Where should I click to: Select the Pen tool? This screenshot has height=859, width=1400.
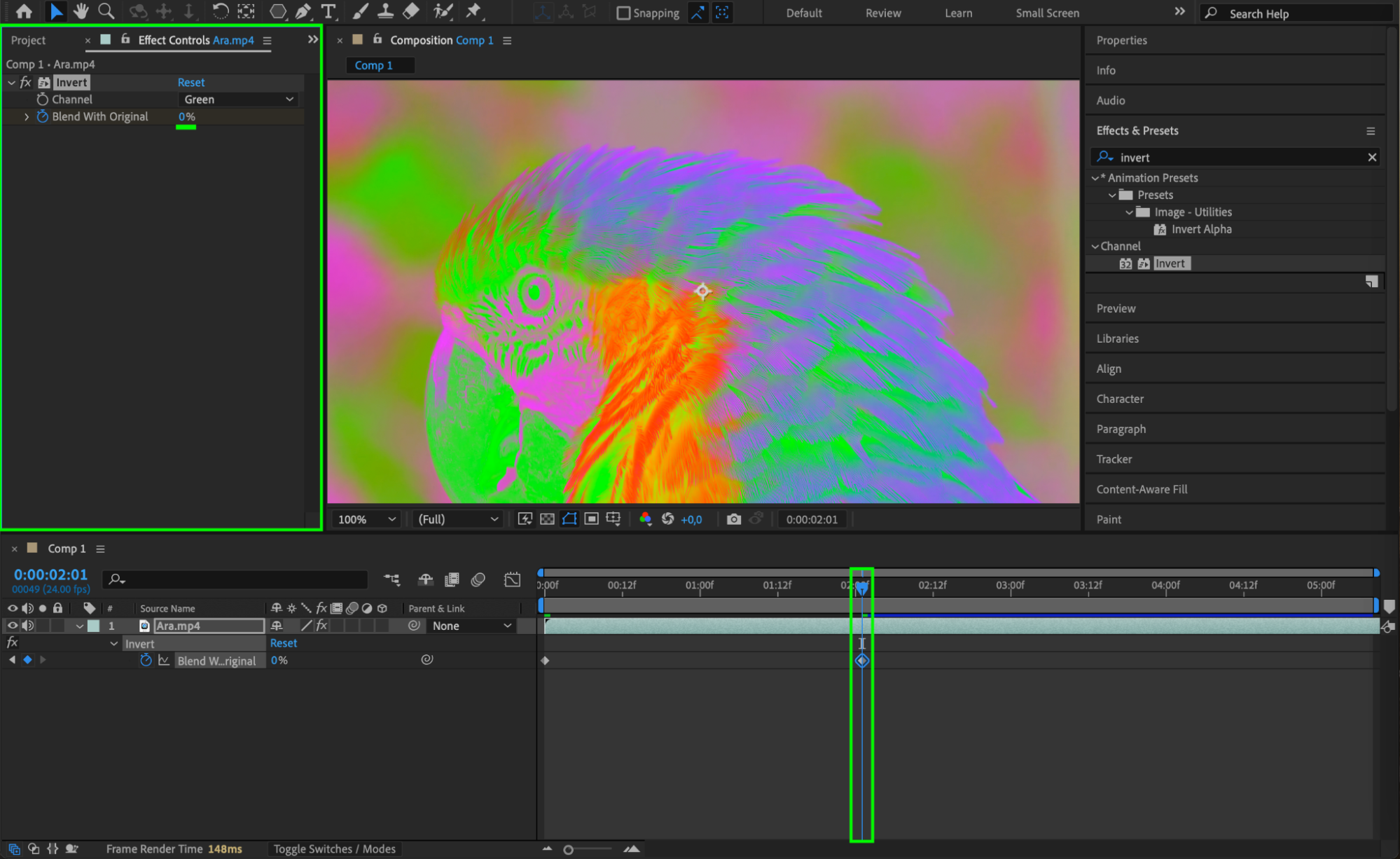pos(303,11)
